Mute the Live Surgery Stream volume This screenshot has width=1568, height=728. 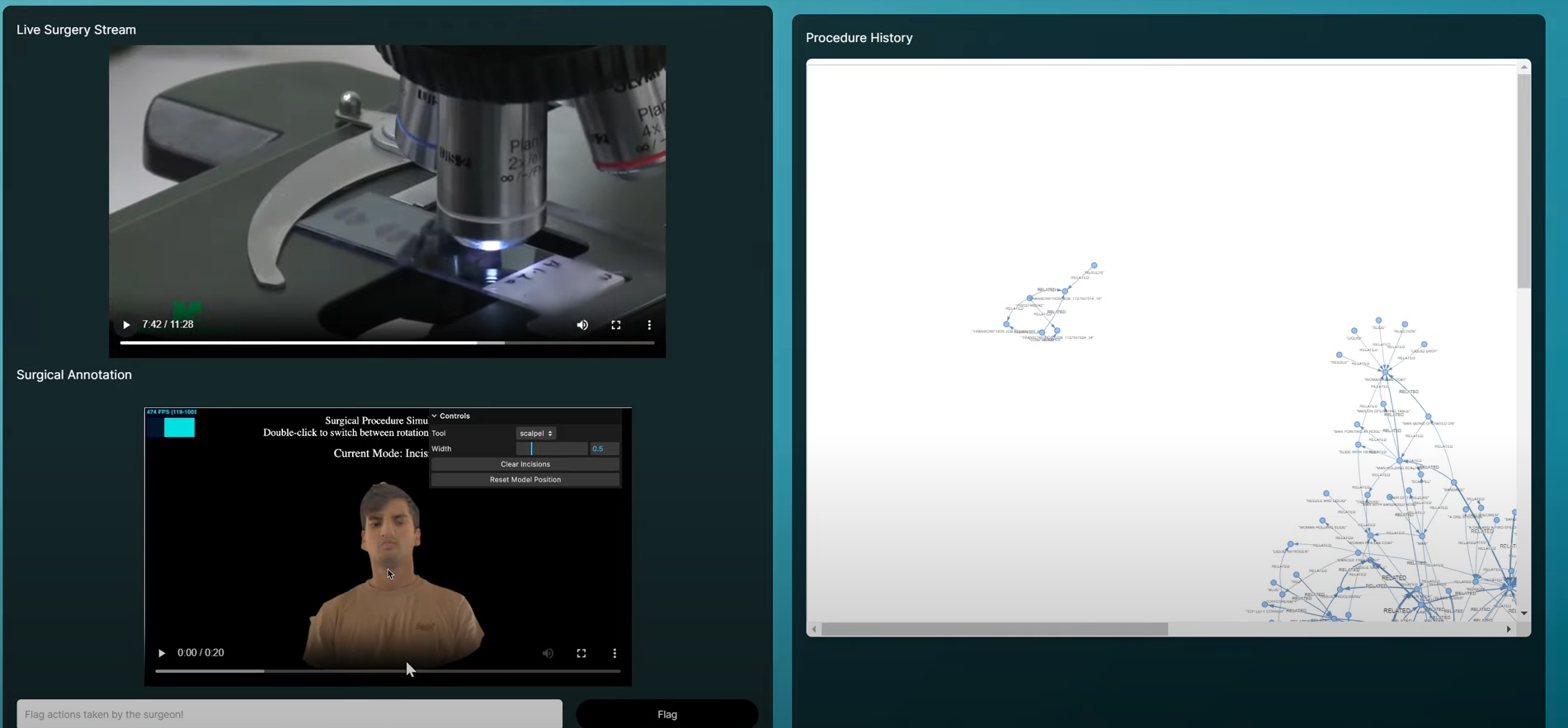click(x=582, y=325)
